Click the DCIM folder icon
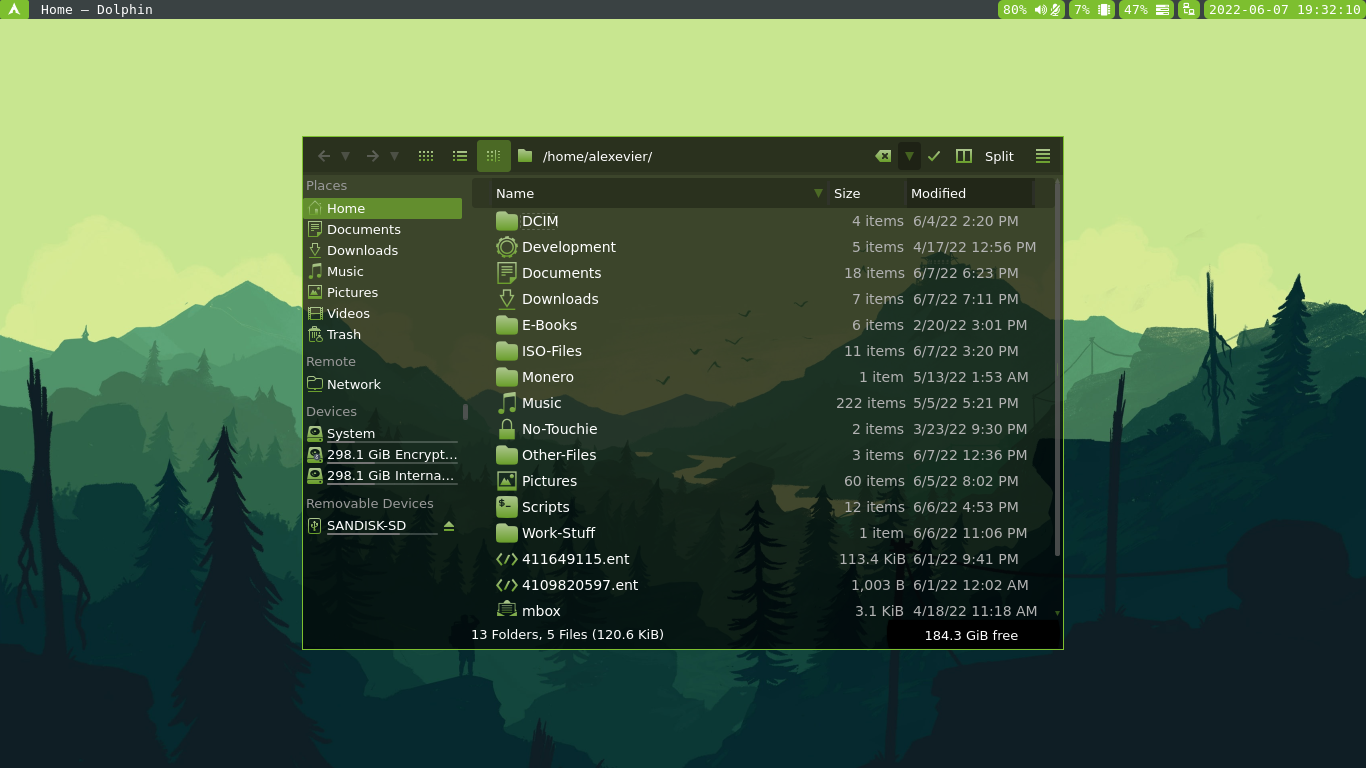This screenshot has width=1366, height=768. tap(507, 221)
